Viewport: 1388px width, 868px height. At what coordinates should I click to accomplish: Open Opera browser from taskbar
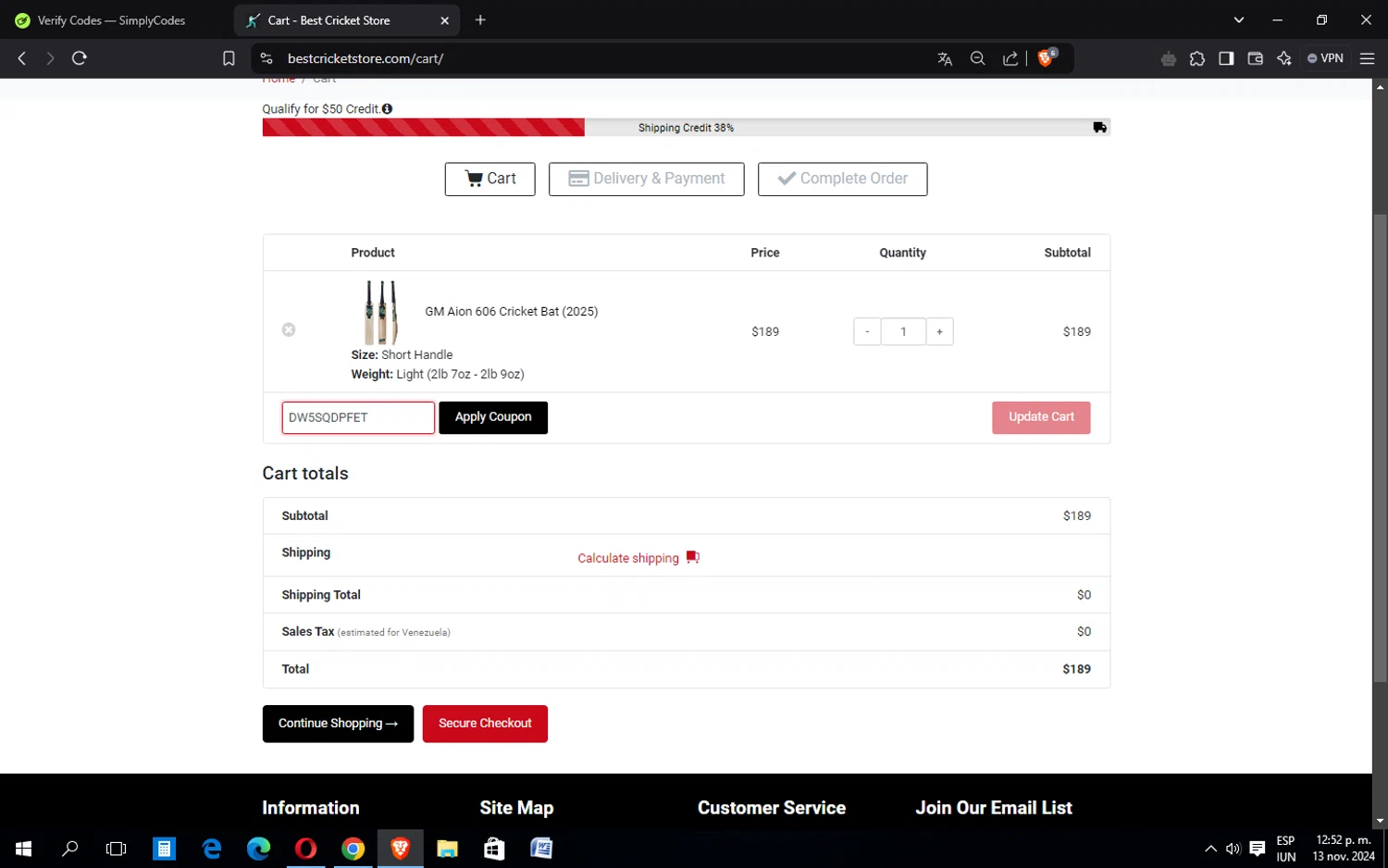tap(305, 849)
